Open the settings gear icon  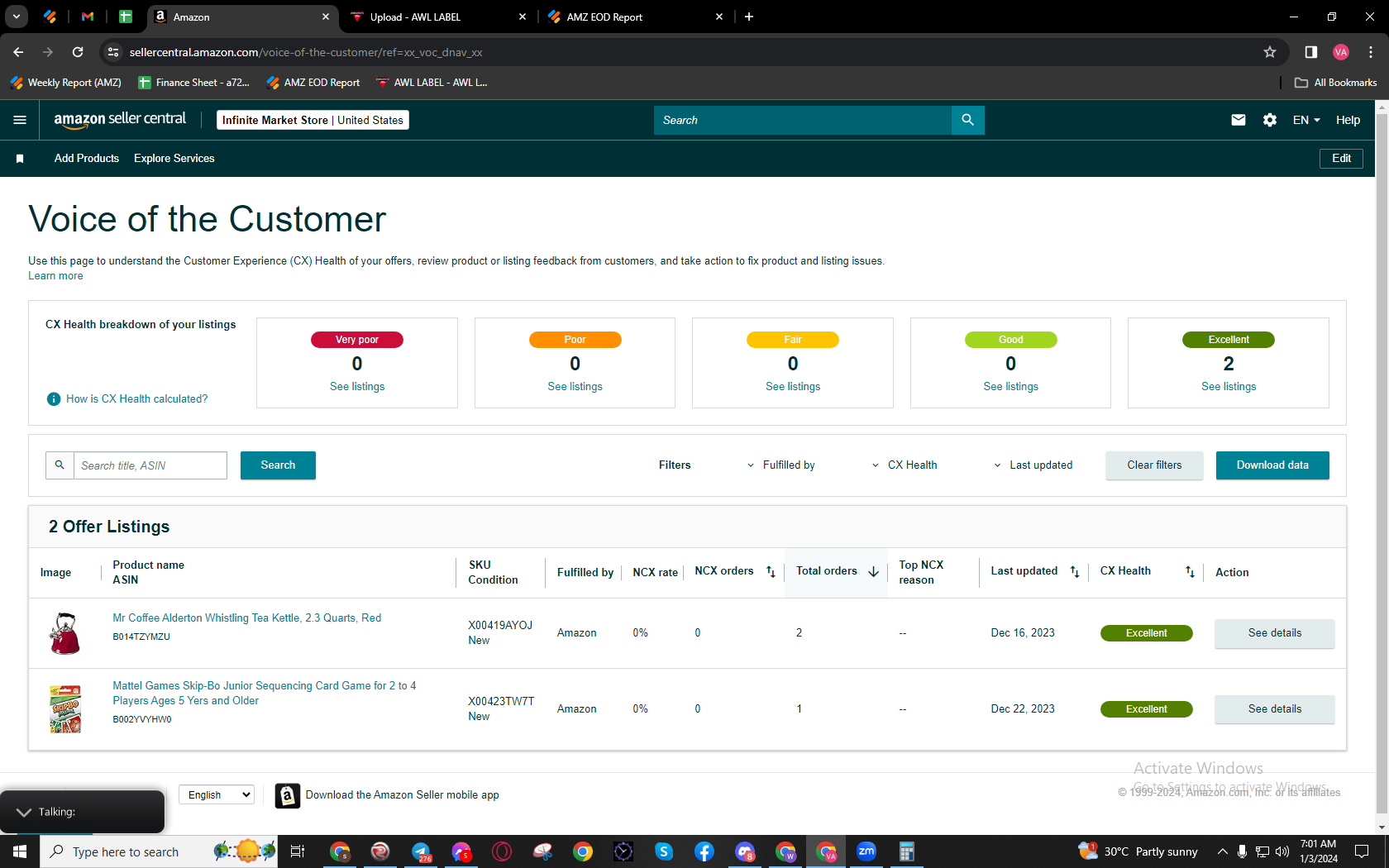1270,120
